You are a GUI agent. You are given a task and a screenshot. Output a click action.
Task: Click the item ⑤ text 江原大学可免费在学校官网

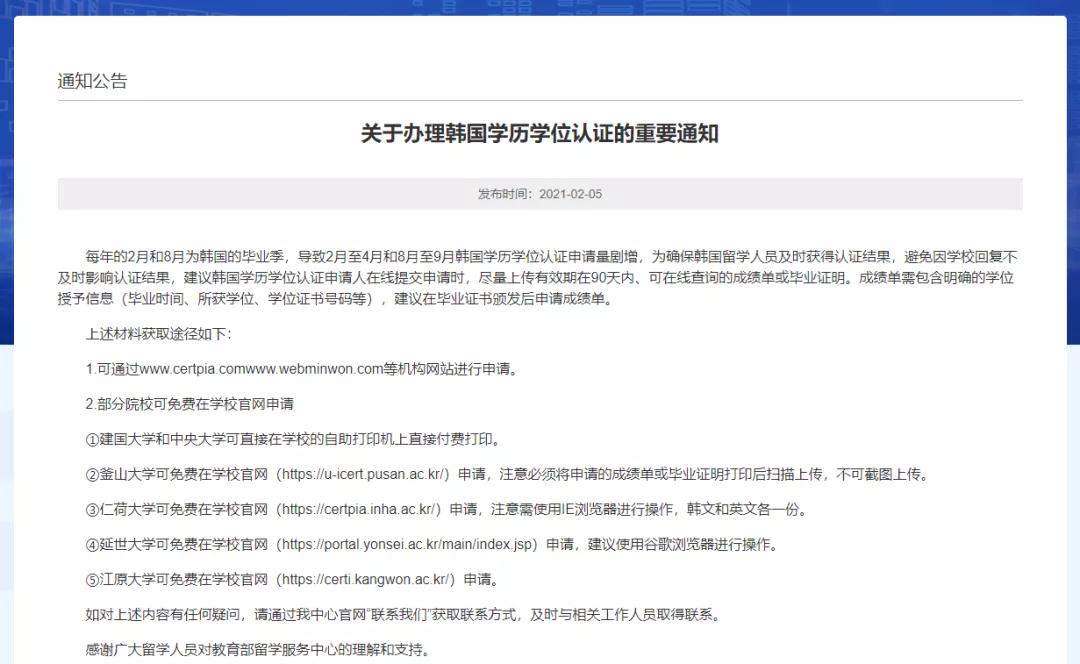[x=183, y=580]
